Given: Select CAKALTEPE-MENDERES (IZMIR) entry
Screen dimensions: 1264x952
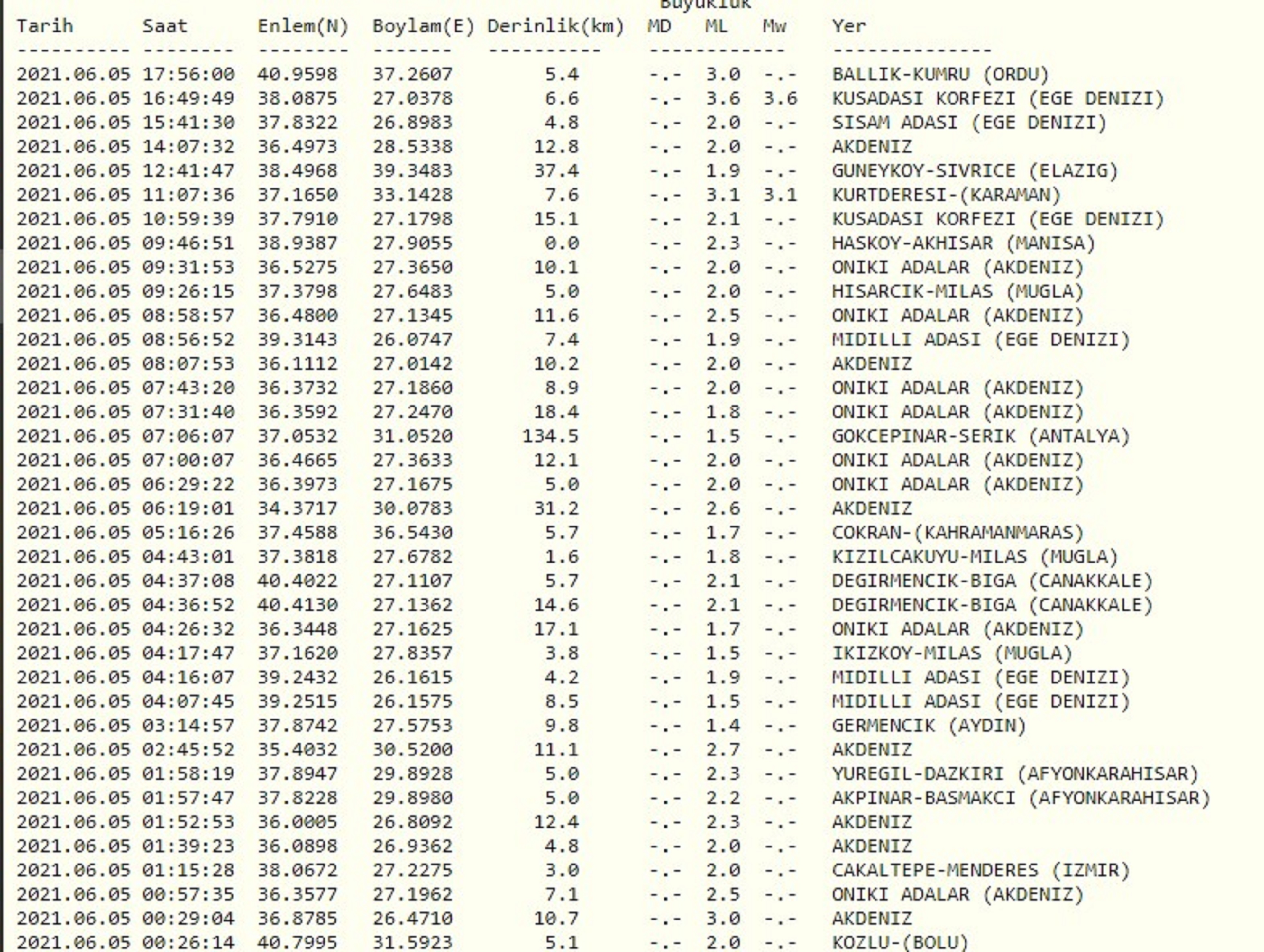Looking at the screenshot, I should click(x=981, y=870).
